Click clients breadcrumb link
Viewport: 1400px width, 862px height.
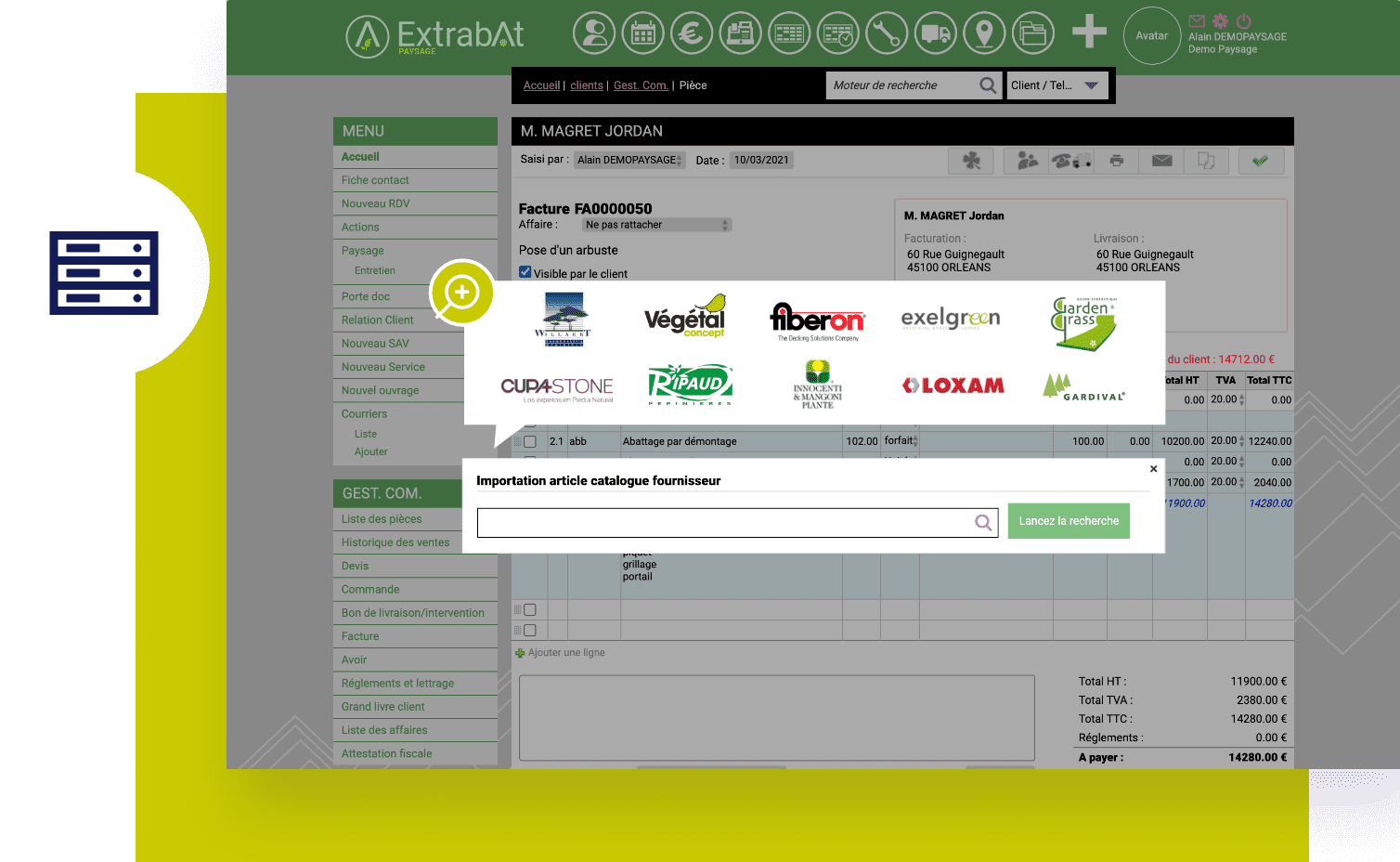click(x=587, y=85)
